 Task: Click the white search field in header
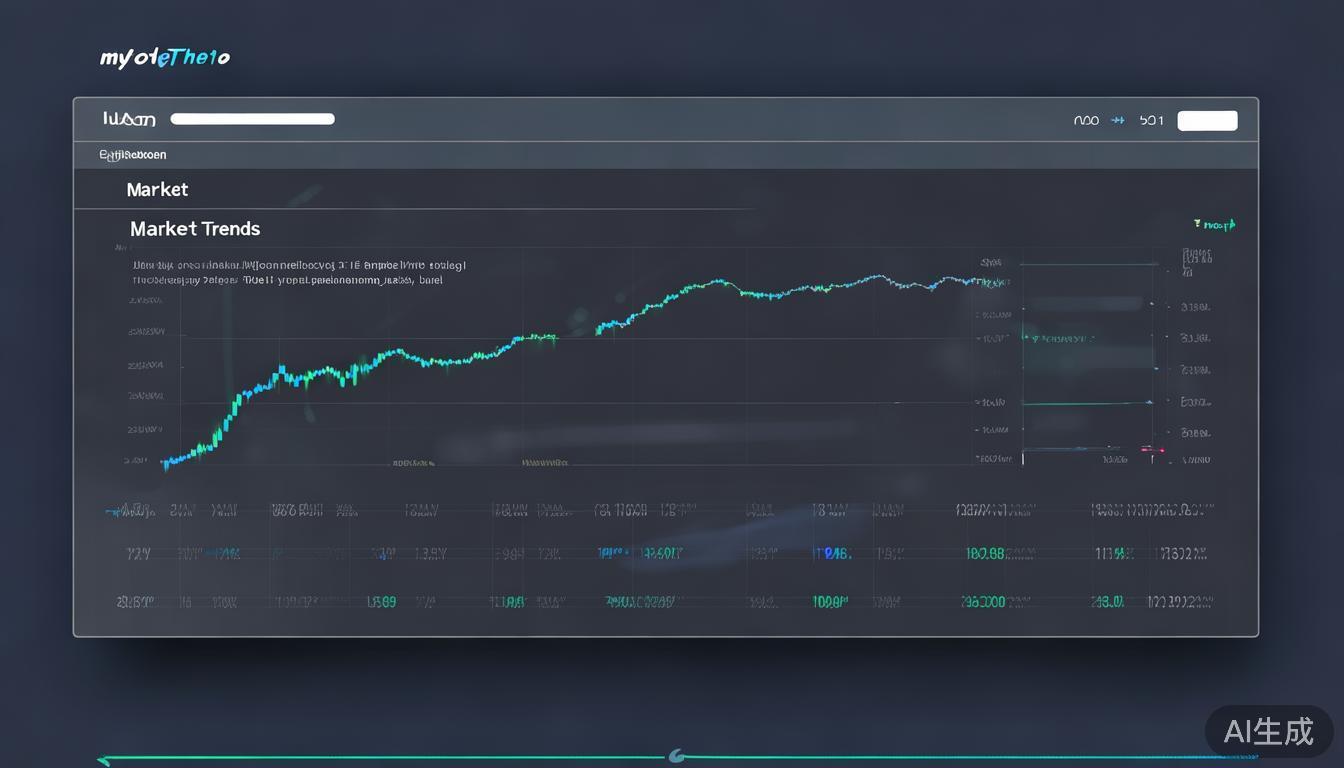click(252, 119)
